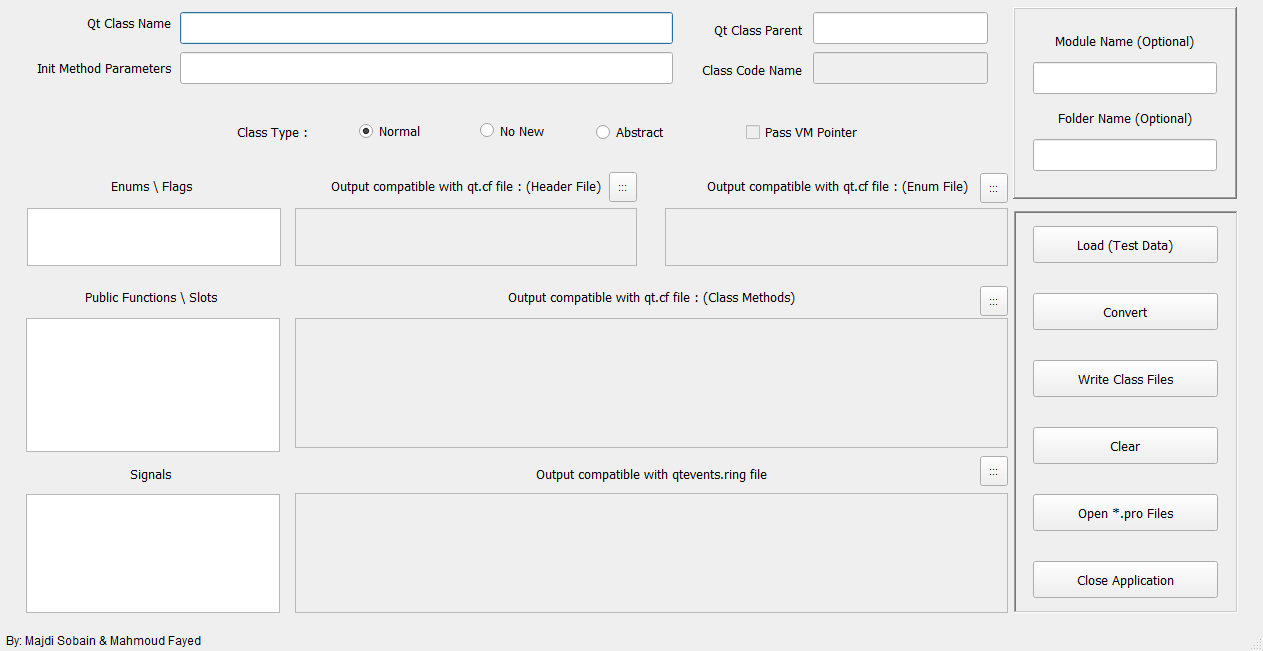The height and width of the screenshot is (651, 1263).
Task: Select the Abstract class type
Action: coord(603,131)
